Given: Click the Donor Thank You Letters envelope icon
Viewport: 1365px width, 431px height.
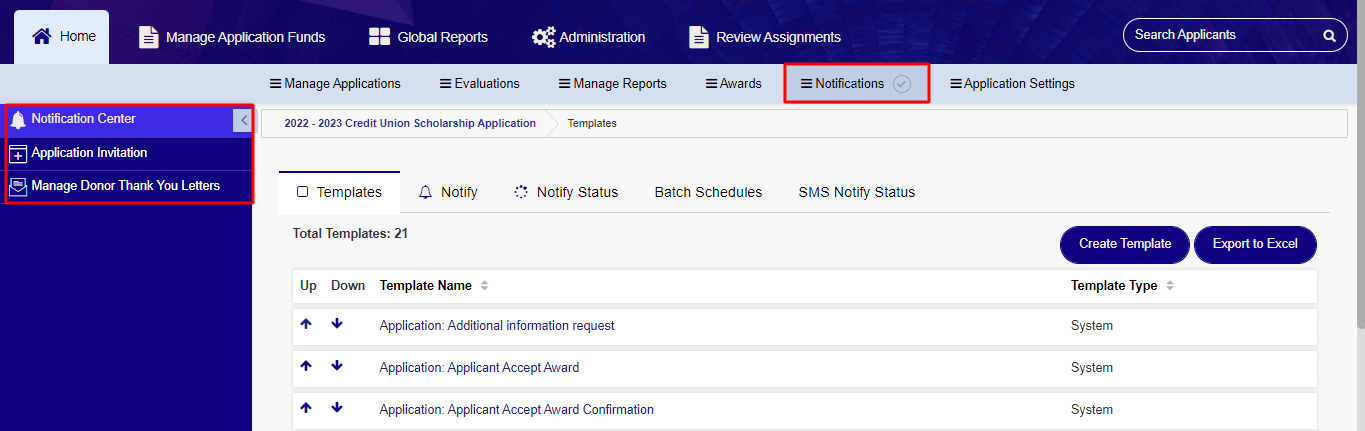Looking at the screenshot, I should pos(18,187).
